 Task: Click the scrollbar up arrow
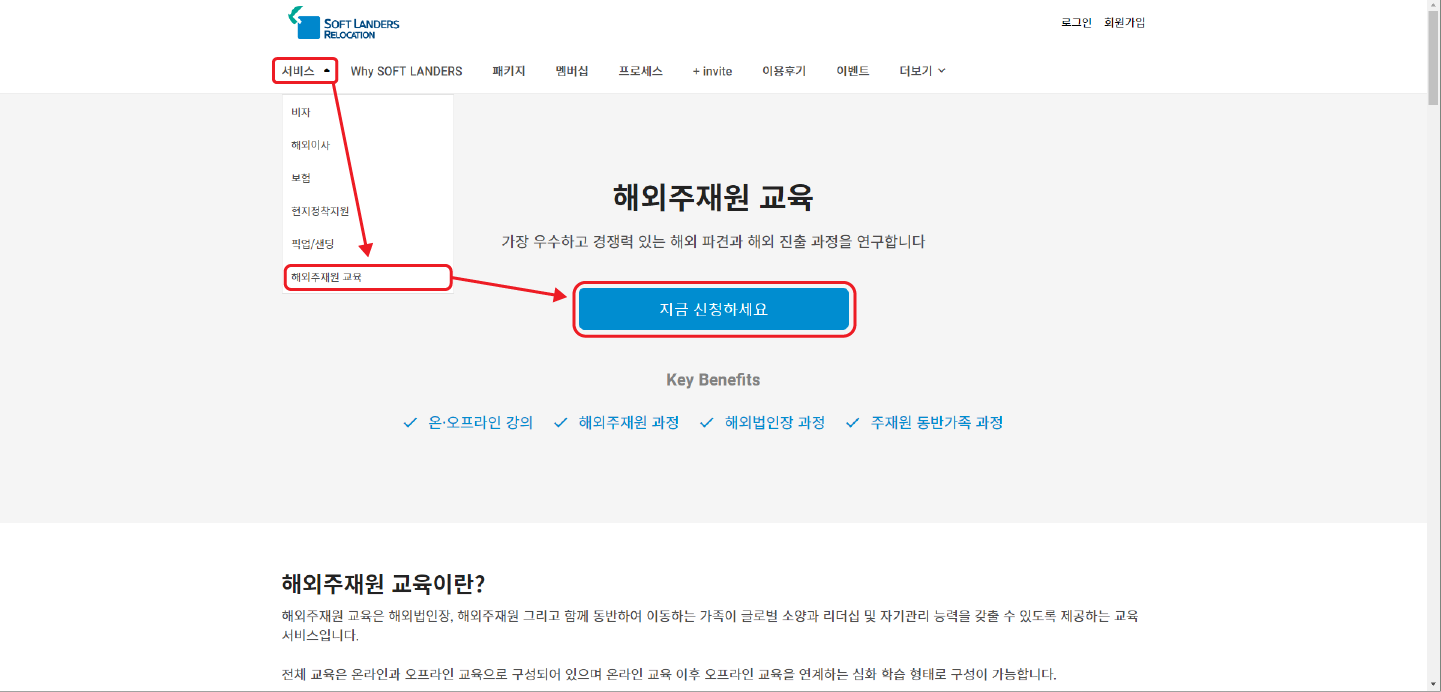(1434, 7)
